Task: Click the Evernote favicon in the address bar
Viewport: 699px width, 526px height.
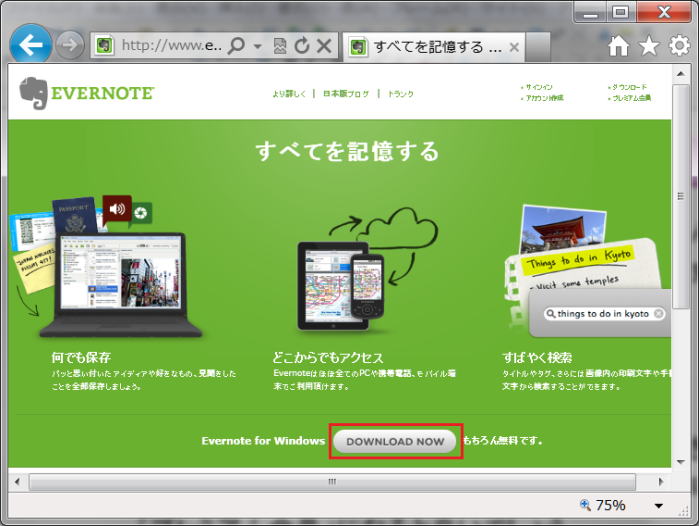Action: click(x=104, y=45)
